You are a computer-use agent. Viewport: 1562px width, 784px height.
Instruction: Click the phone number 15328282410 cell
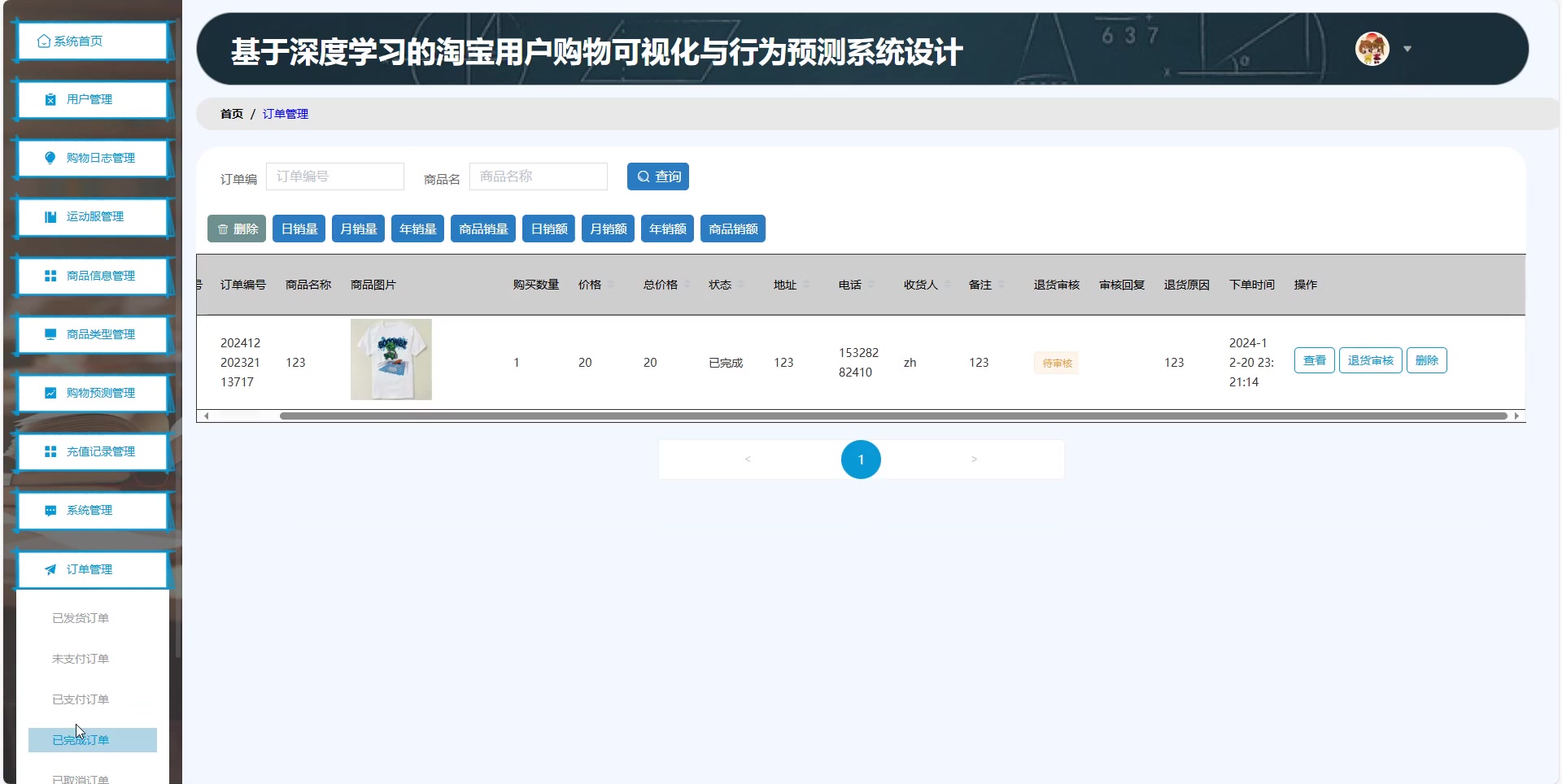click(859, 363)
